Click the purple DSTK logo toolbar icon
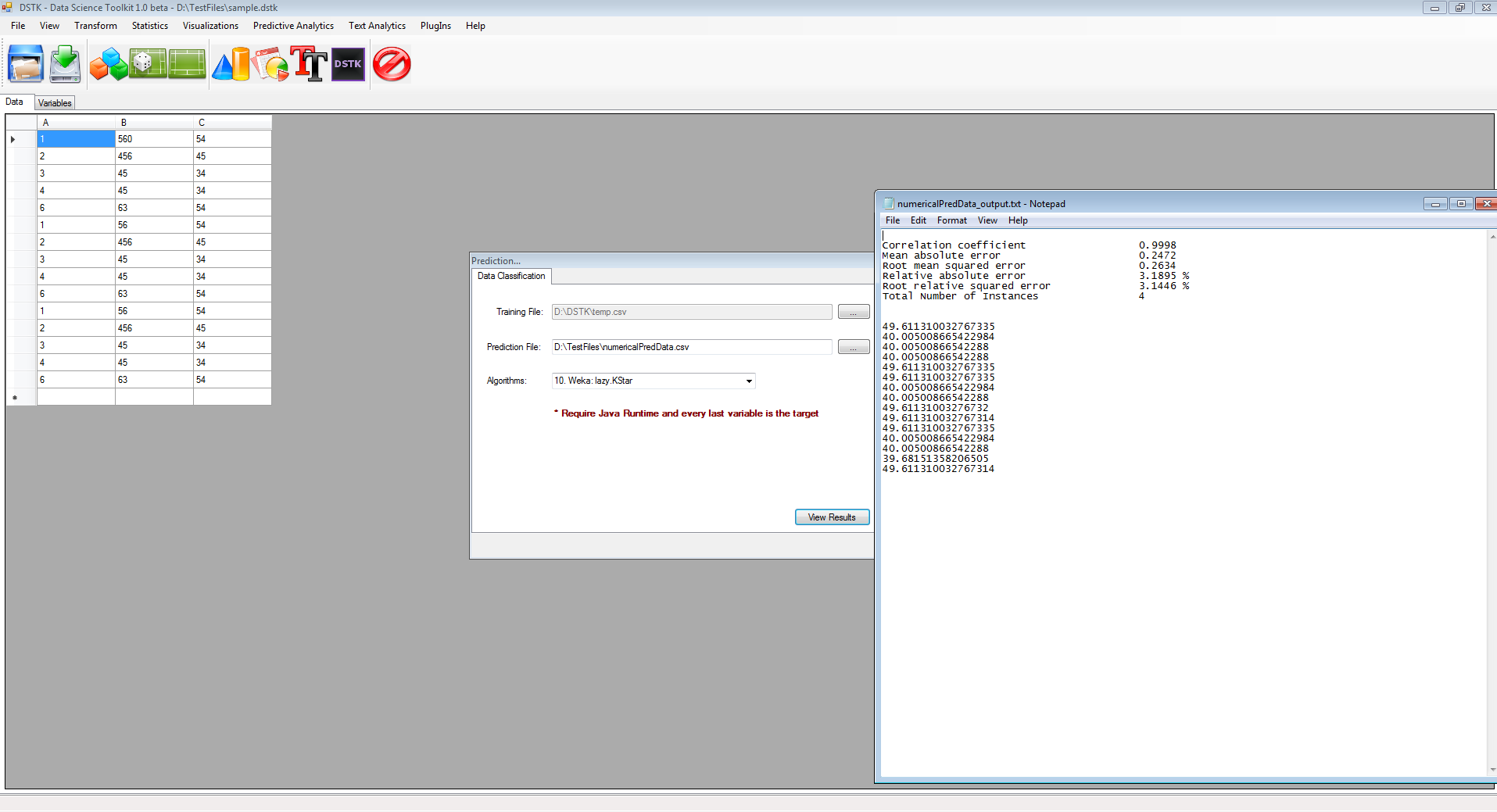The image size is (1497, 812). click(348, 64)
